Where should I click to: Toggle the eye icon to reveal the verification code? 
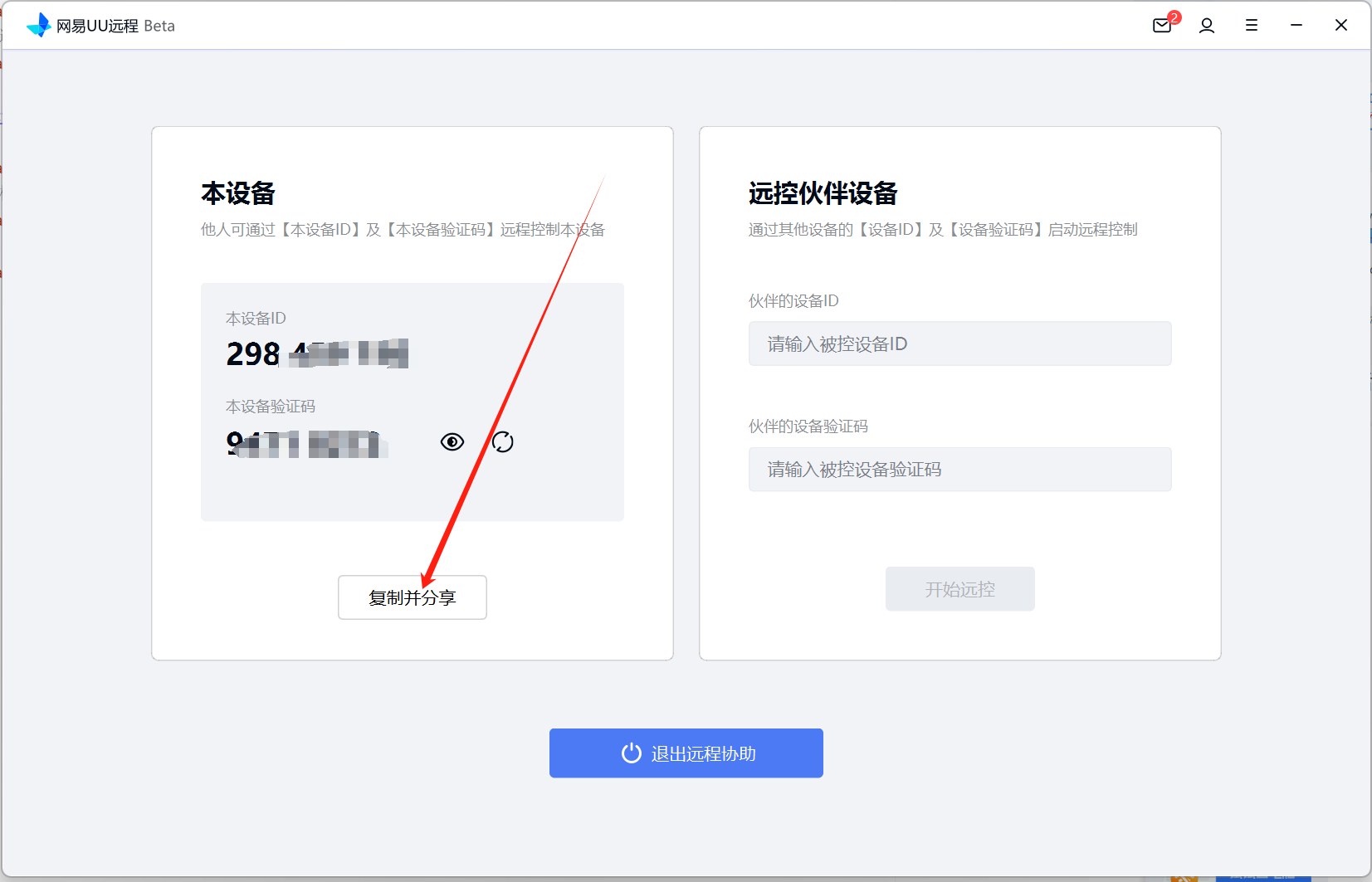coord(452,442)
